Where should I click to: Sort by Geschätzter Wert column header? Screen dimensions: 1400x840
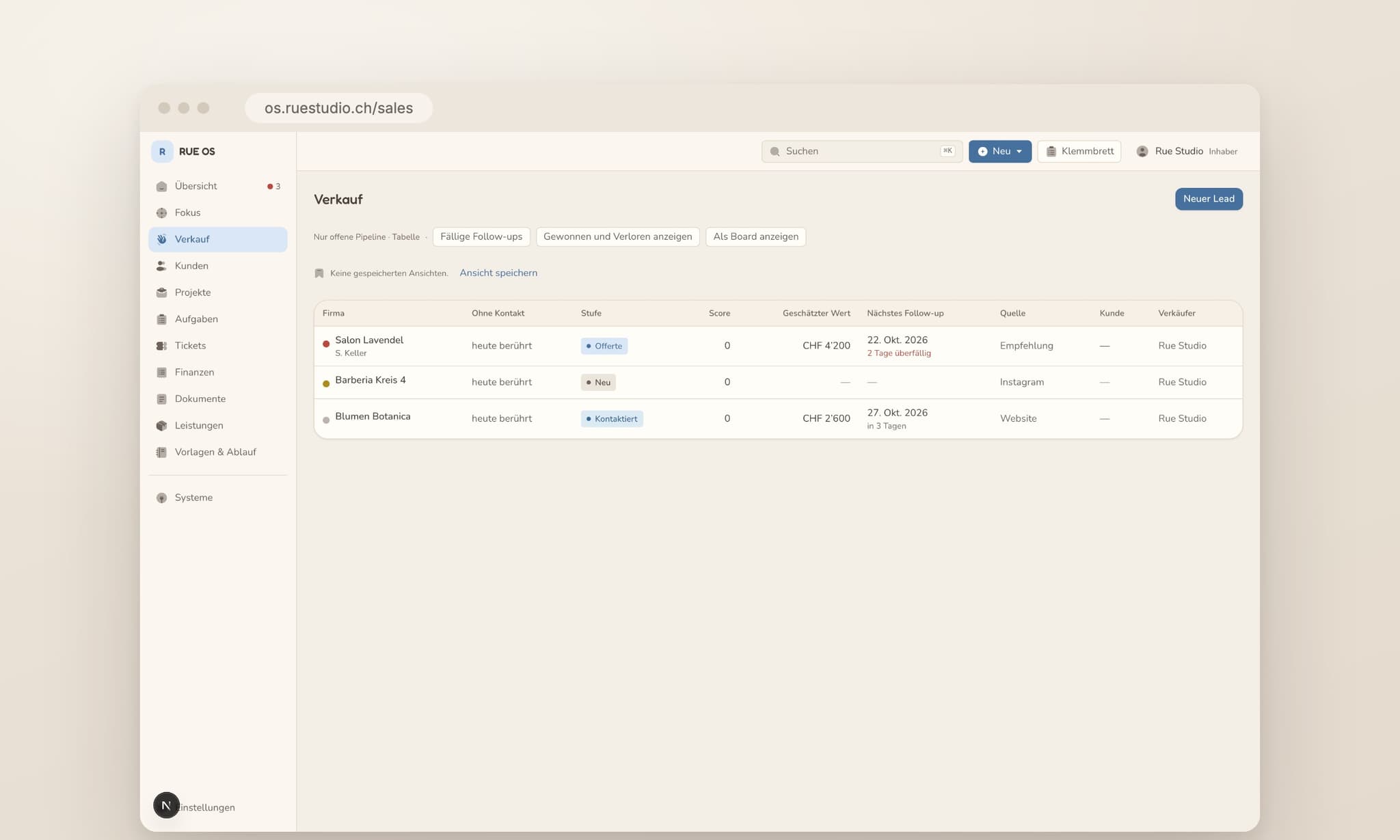click(816, 313)
